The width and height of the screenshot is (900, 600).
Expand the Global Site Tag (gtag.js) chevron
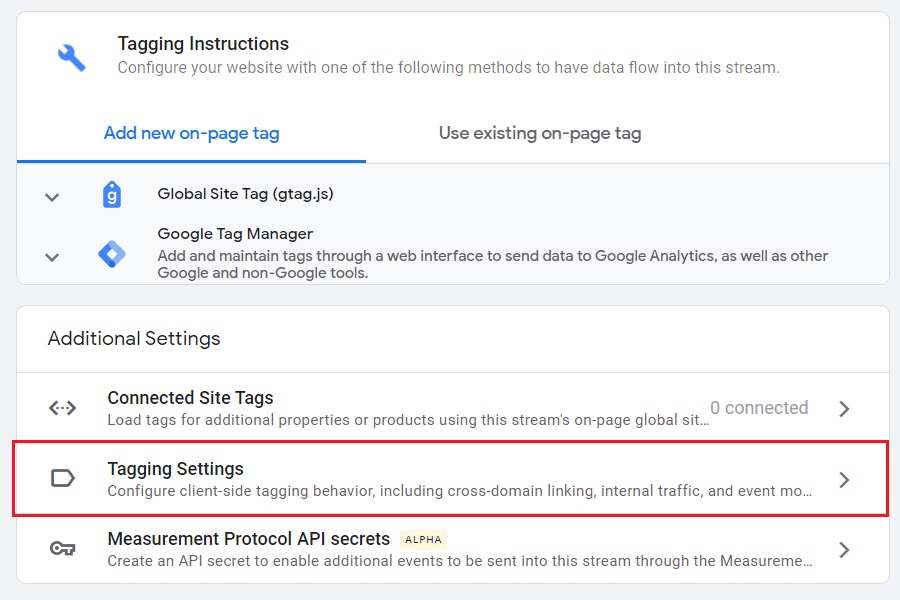52,198
